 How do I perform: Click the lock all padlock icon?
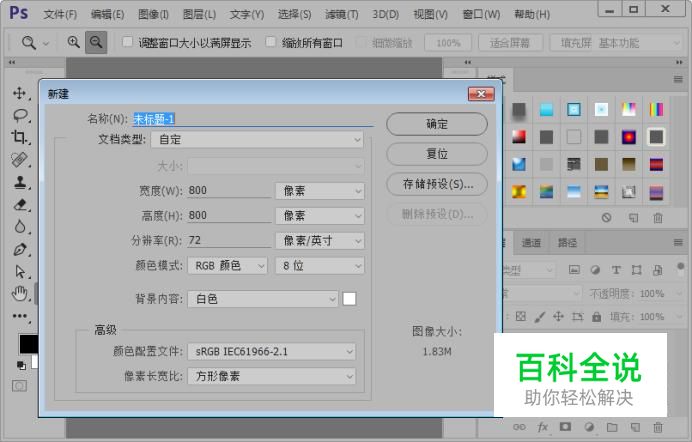coord(597,316)
